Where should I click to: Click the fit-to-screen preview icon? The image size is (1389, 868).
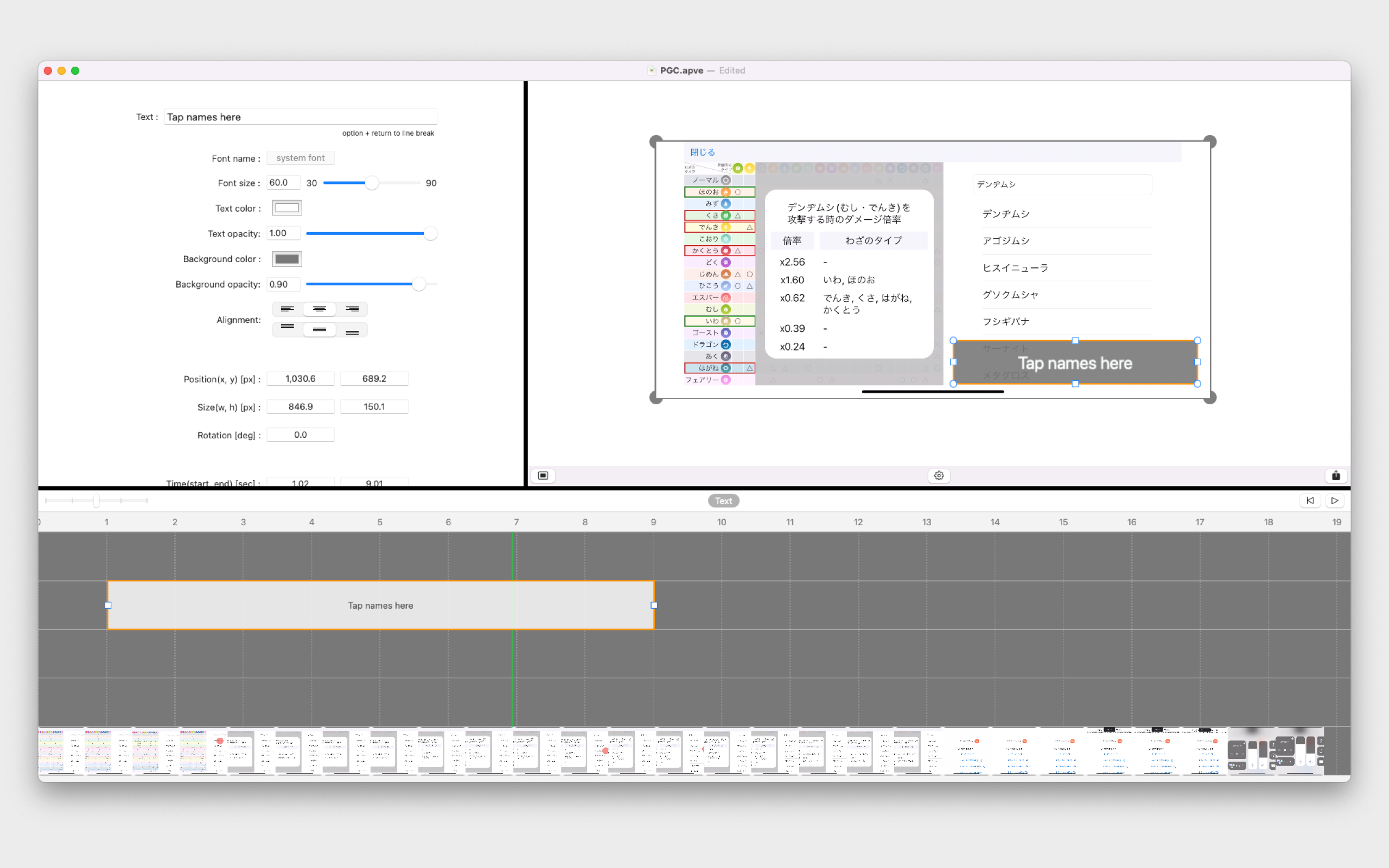[x=543, y=475]
